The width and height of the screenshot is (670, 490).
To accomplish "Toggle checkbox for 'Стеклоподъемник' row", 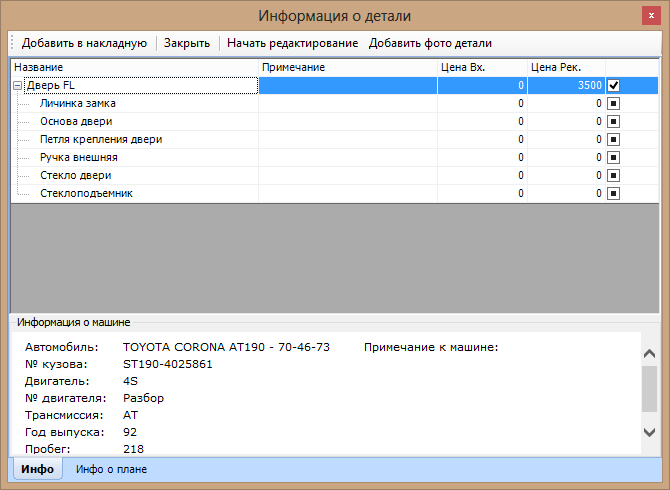I will [x=613, y=193].
